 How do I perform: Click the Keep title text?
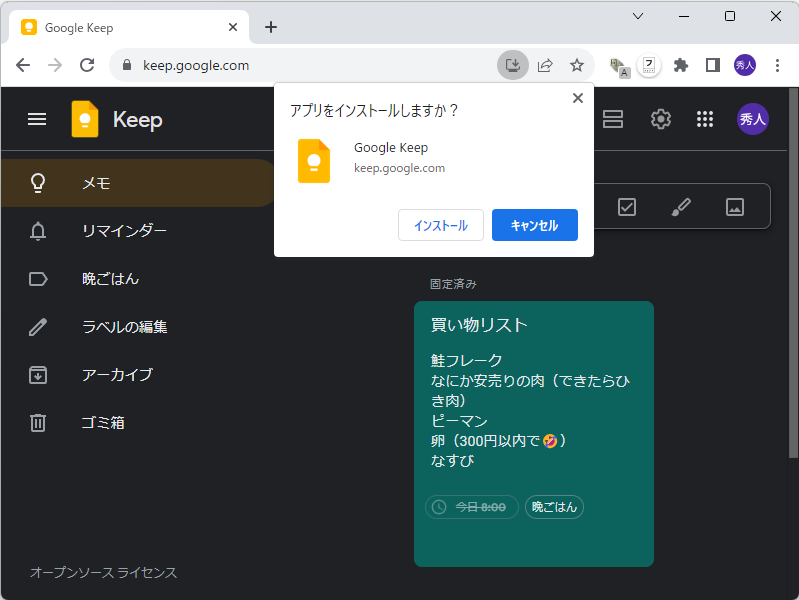click(x=138, y=120)
